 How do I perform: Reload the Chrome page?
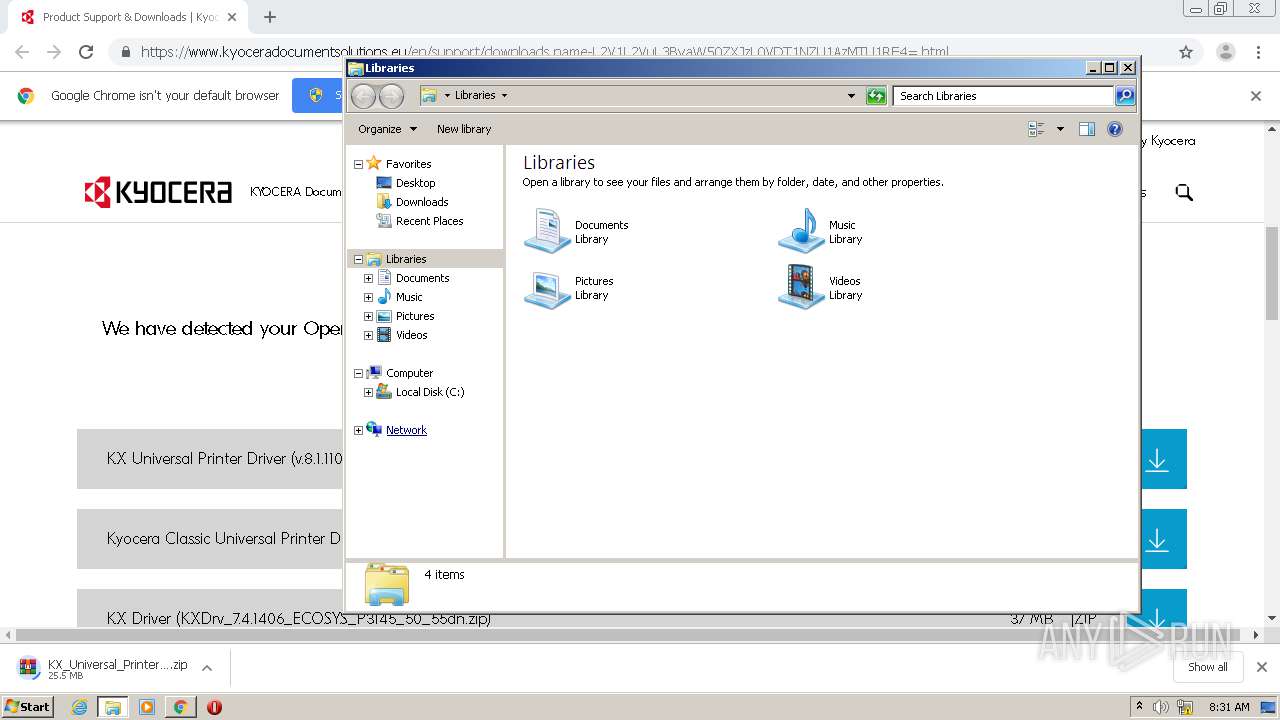[86, 52]
